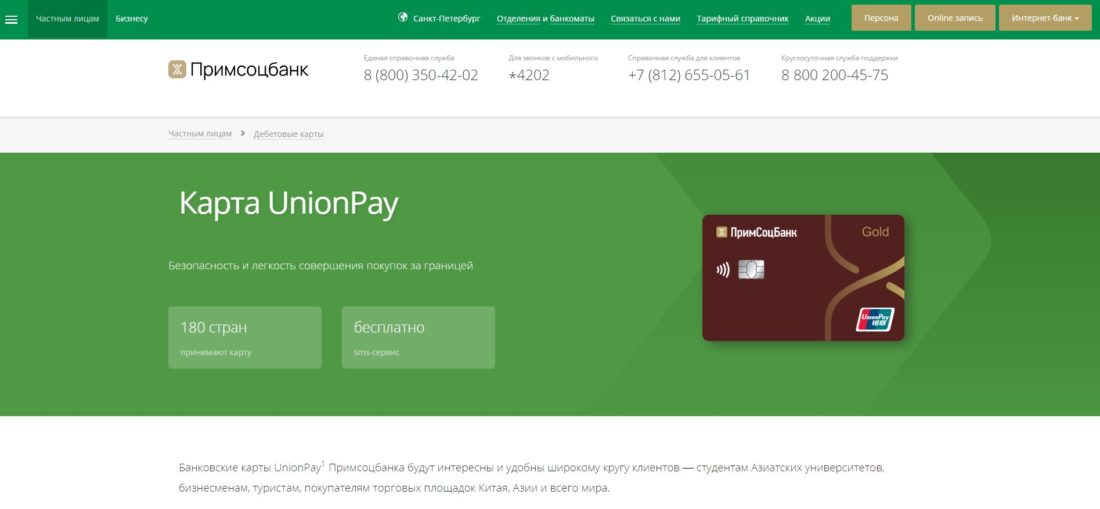The width and height of the screenshot is (1100, 509).
Task: Open Отделения и банкоматы link
Action: click(545, 19)
